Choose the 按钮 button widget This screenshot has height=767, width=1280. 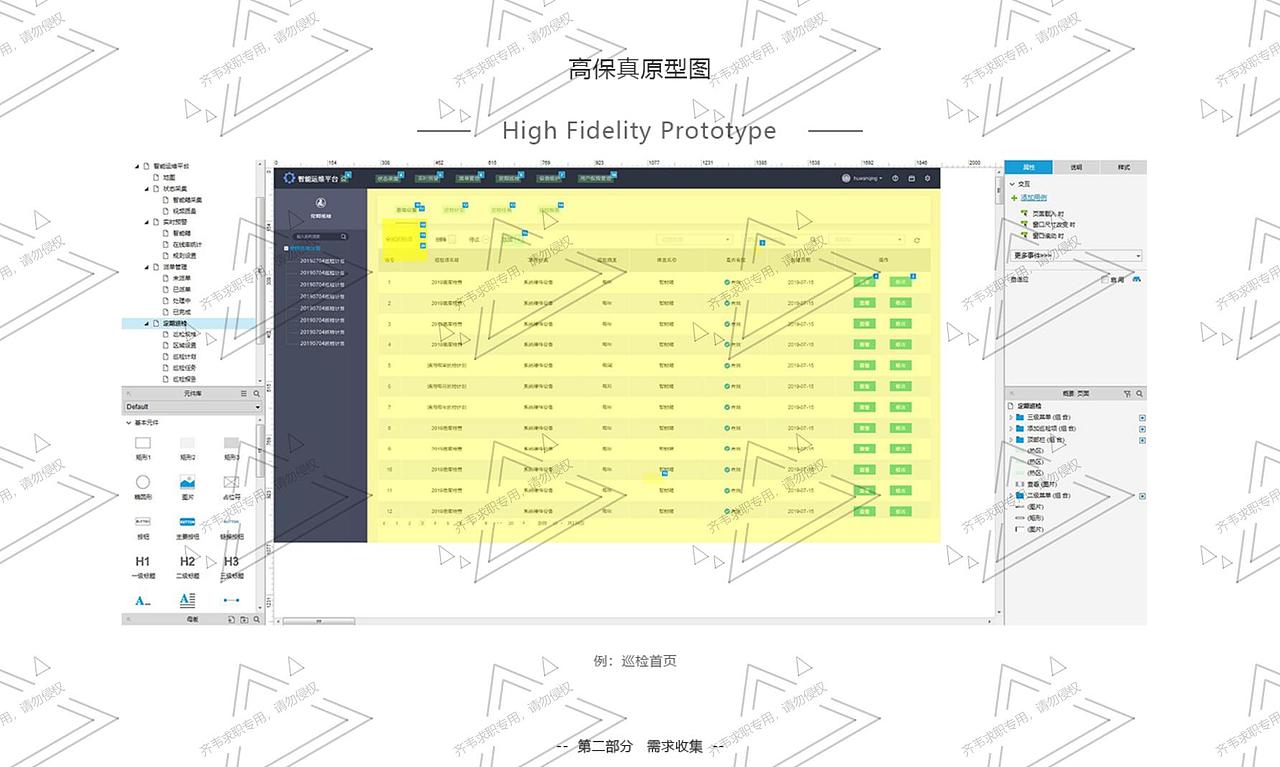click(143, 527)
